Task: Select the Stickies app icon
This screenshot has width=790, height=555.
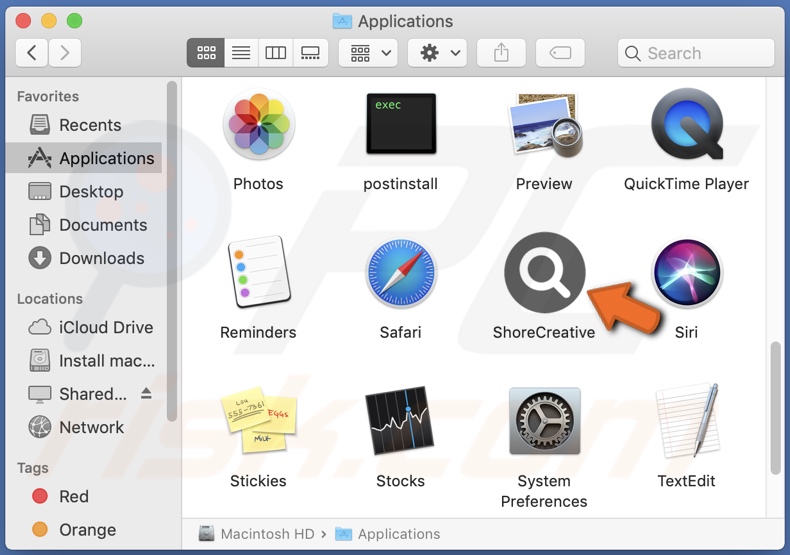Action: [x=258, y=420]
